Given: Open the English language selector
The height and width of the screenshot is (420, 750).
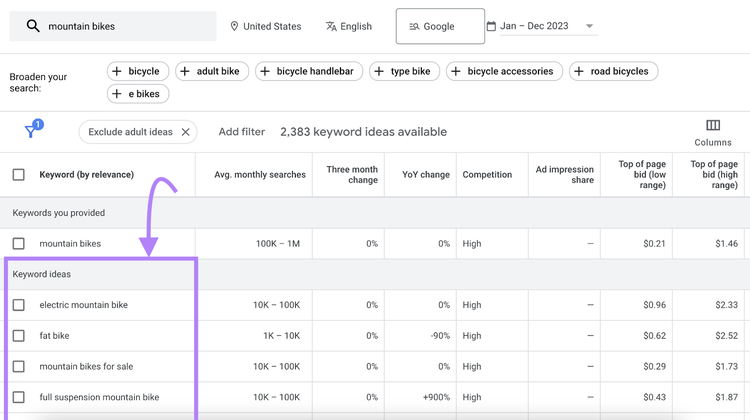Looking at the screenshot, I should point(349,26).
